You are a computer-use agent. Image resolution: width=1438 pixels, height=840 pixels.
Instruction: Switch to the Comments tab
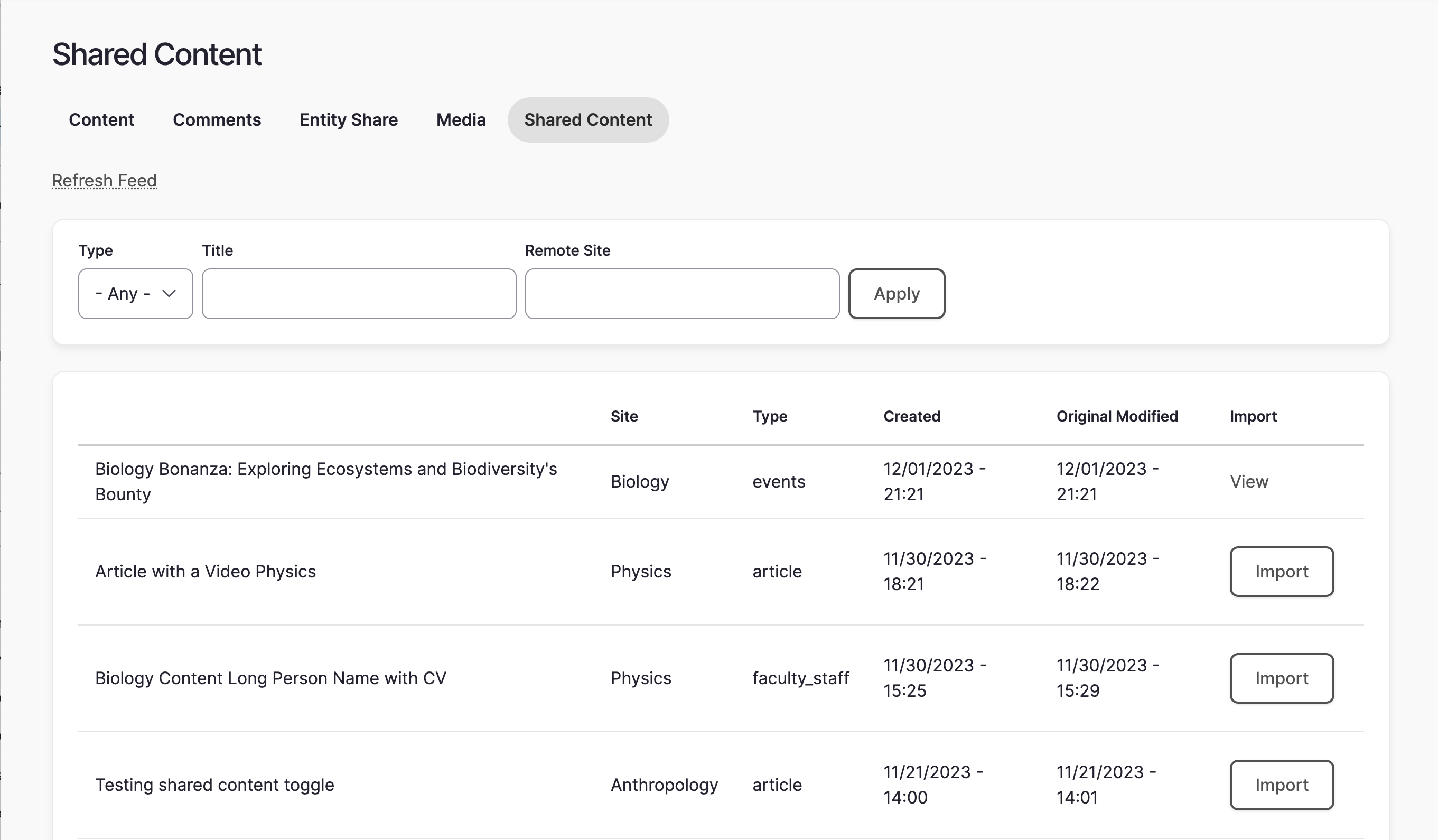click(x=217, y=120)
